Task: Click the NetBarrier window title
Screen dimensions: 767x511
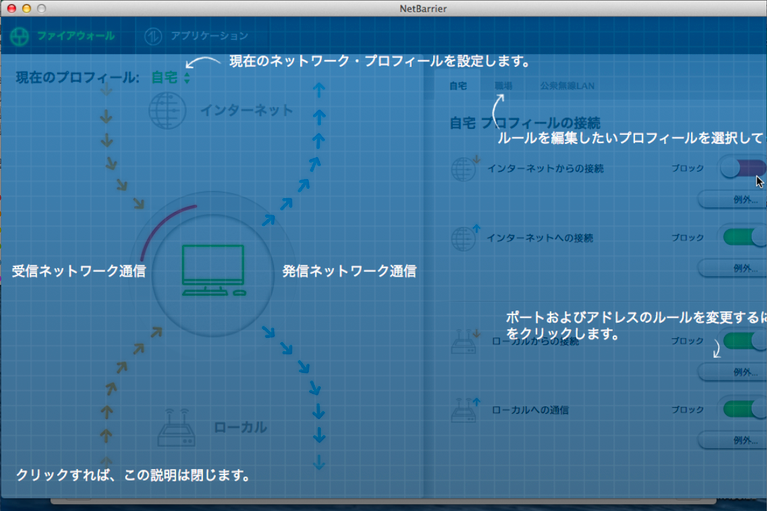Action: pyautogui.click(x=423, y=9)
